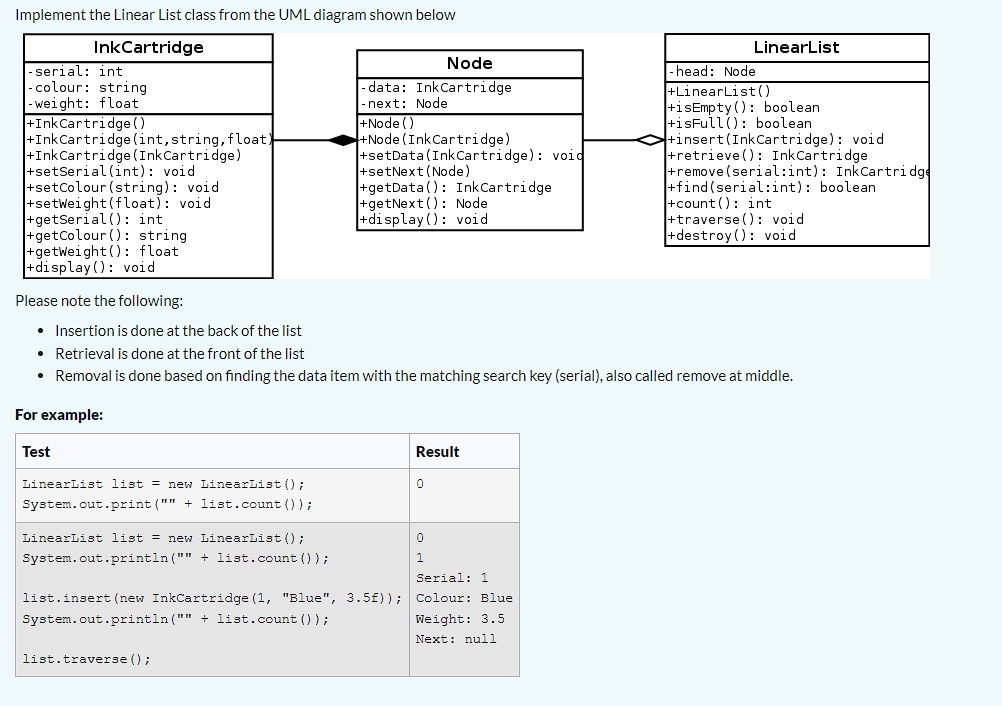Select the LinearList class box title
1002x706 pixels.
tap(796, 46)
